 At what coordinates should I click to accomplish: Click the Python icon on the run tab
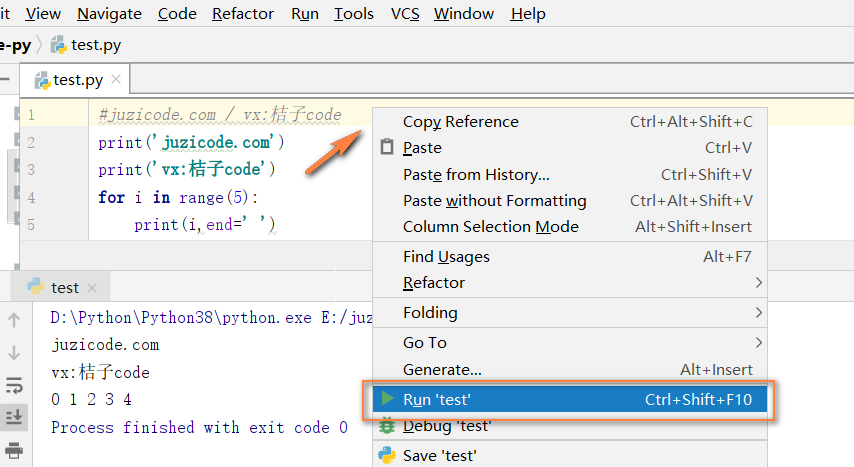pyautogui.click(x=36, y=286)
